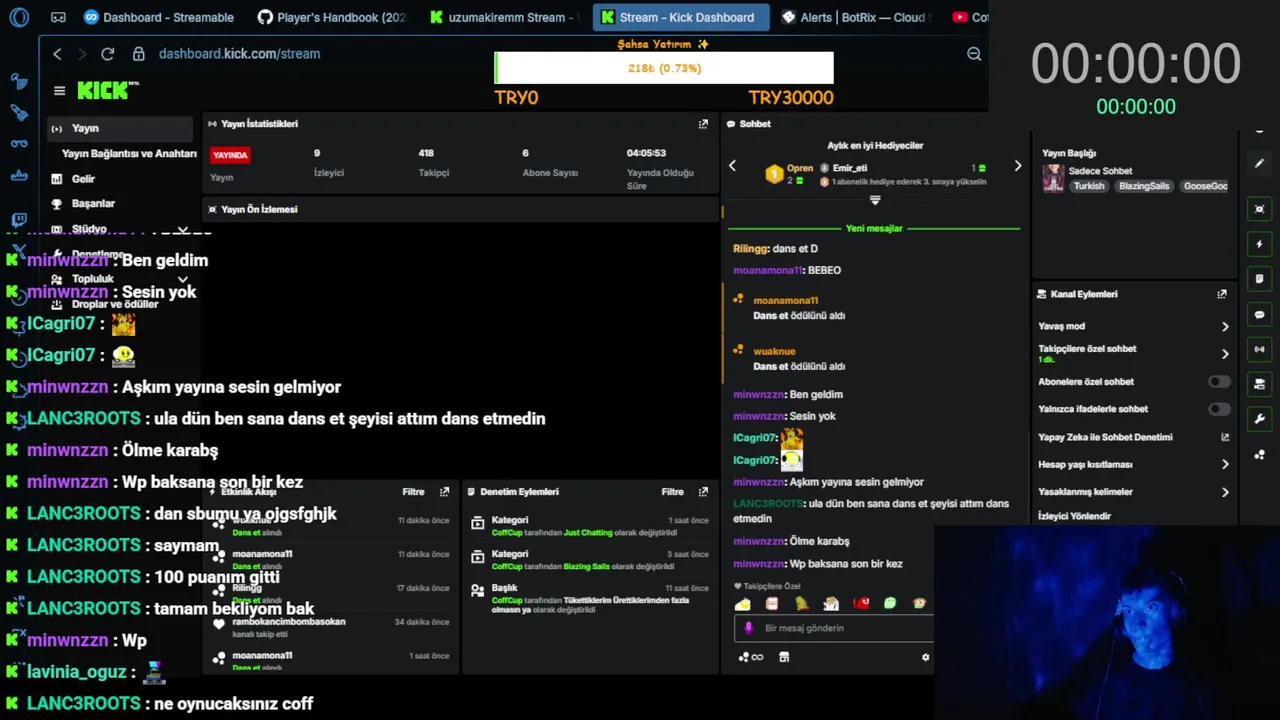The image size is (1280, 720).
Task: Expand Yavaş mod options
Action: tap(1225, 327)
